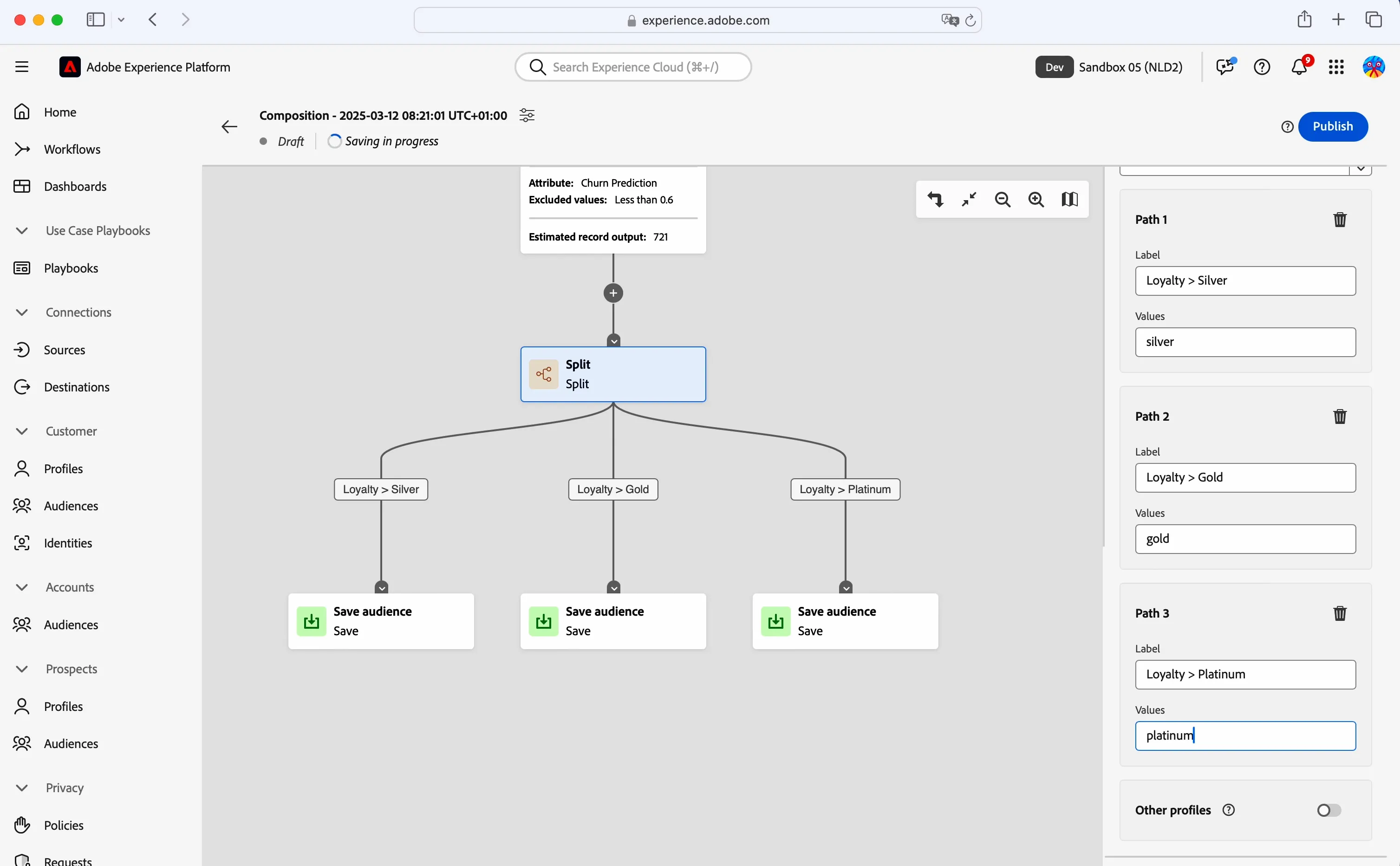Click Path 1 Label input field
This screenshot has height=866, width=1400.
coord(1245,280)
